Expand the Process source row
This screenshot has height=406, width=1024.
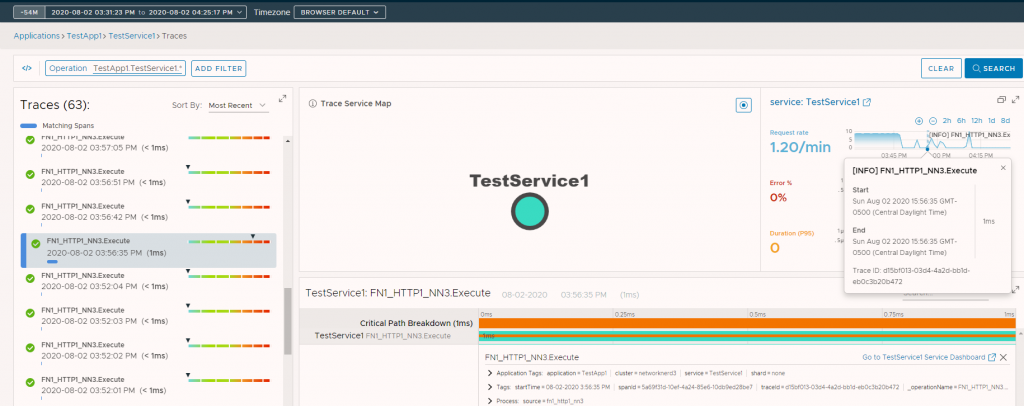(490, 401)
